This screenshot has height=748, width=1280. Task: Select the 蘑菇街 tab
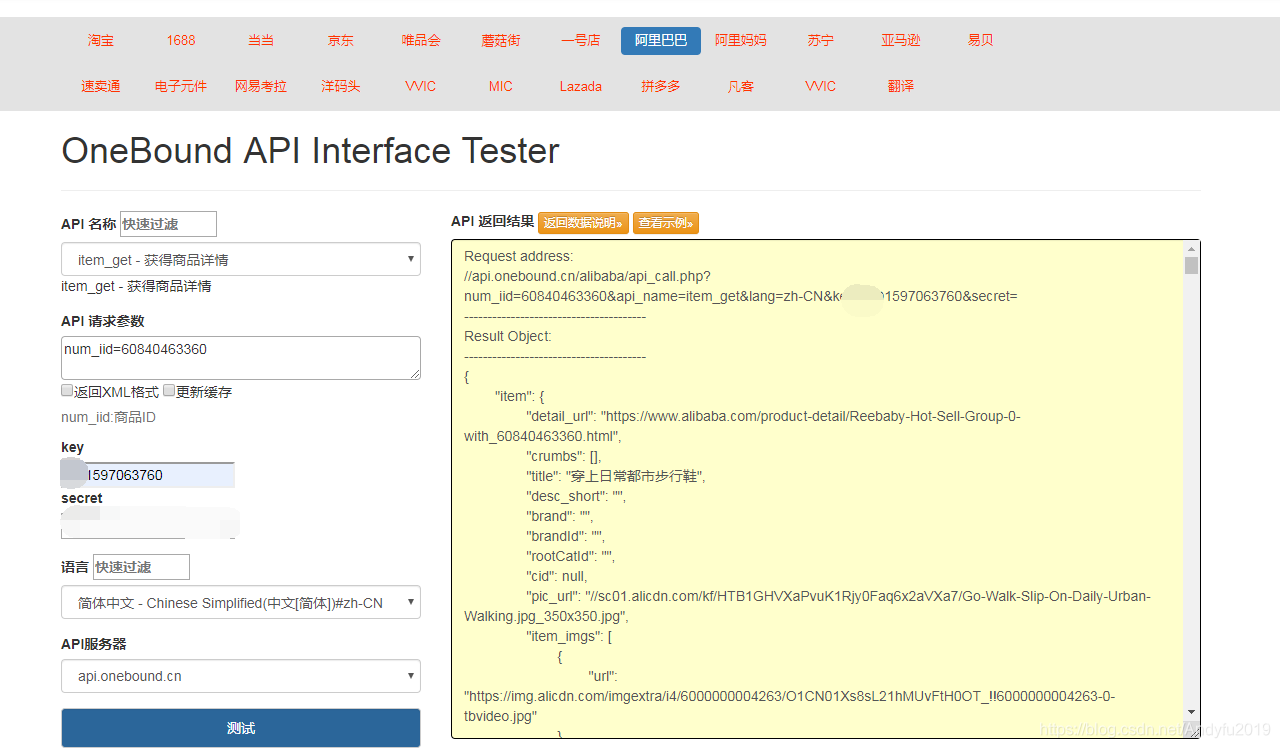[501, 41]
